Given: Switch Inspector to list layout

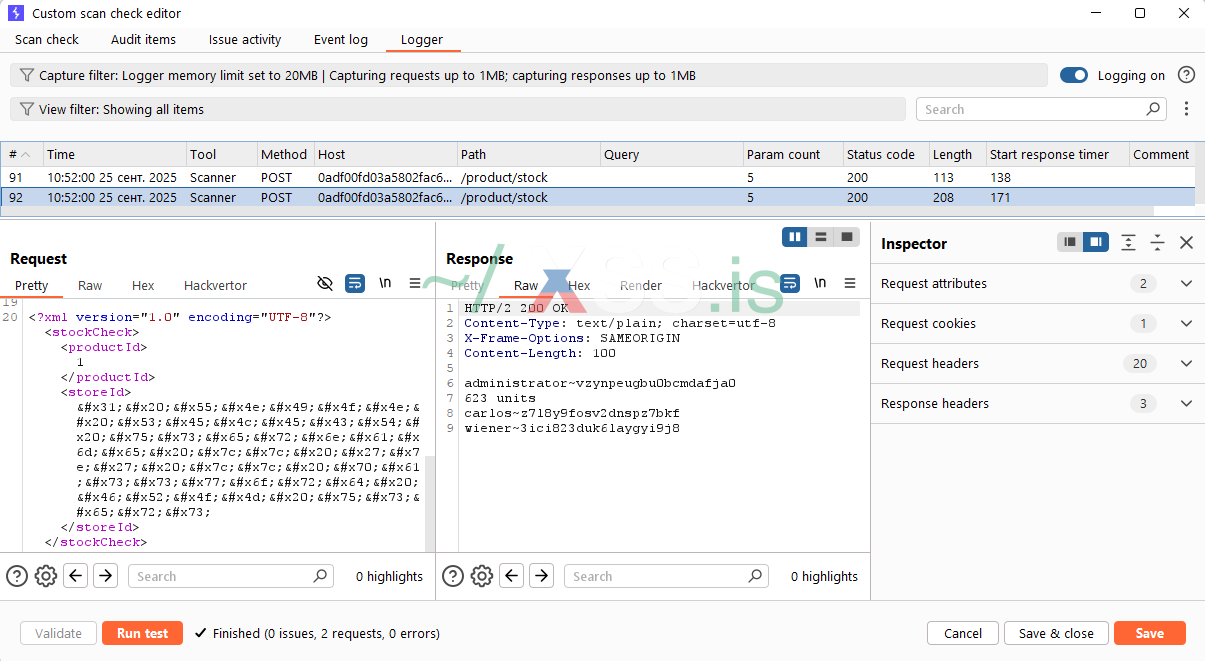Looking at the screenshot, I should pos(1070,242).
